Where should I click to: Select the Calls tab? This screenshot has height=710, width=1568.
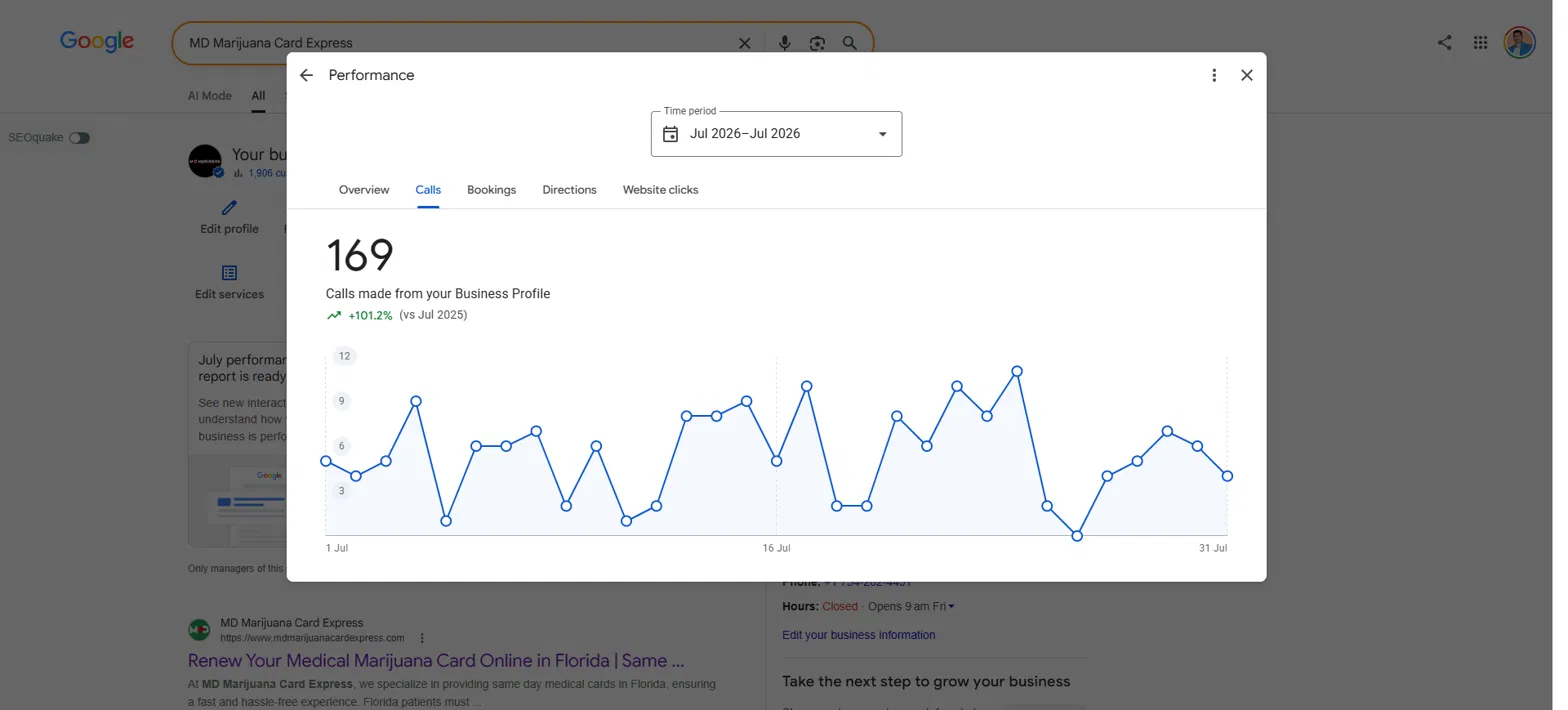(x=428, y=190)
